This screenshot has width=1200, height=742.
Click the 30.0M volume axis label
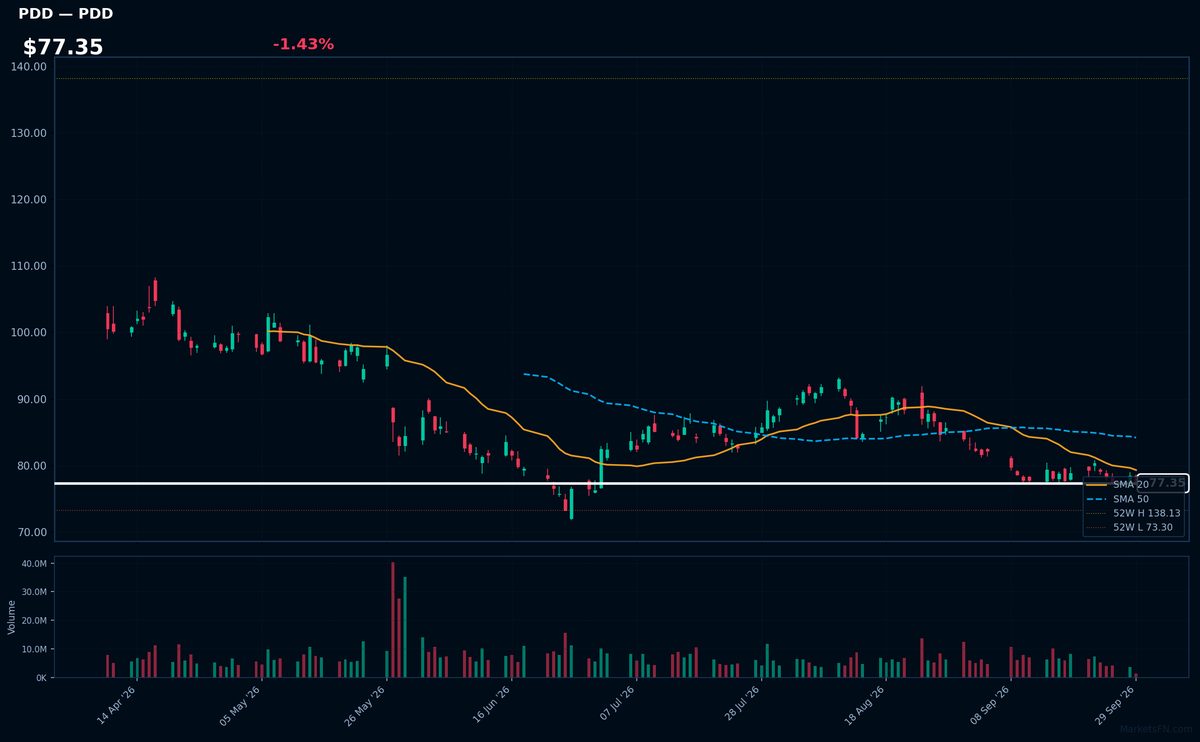tap(33, 592)
